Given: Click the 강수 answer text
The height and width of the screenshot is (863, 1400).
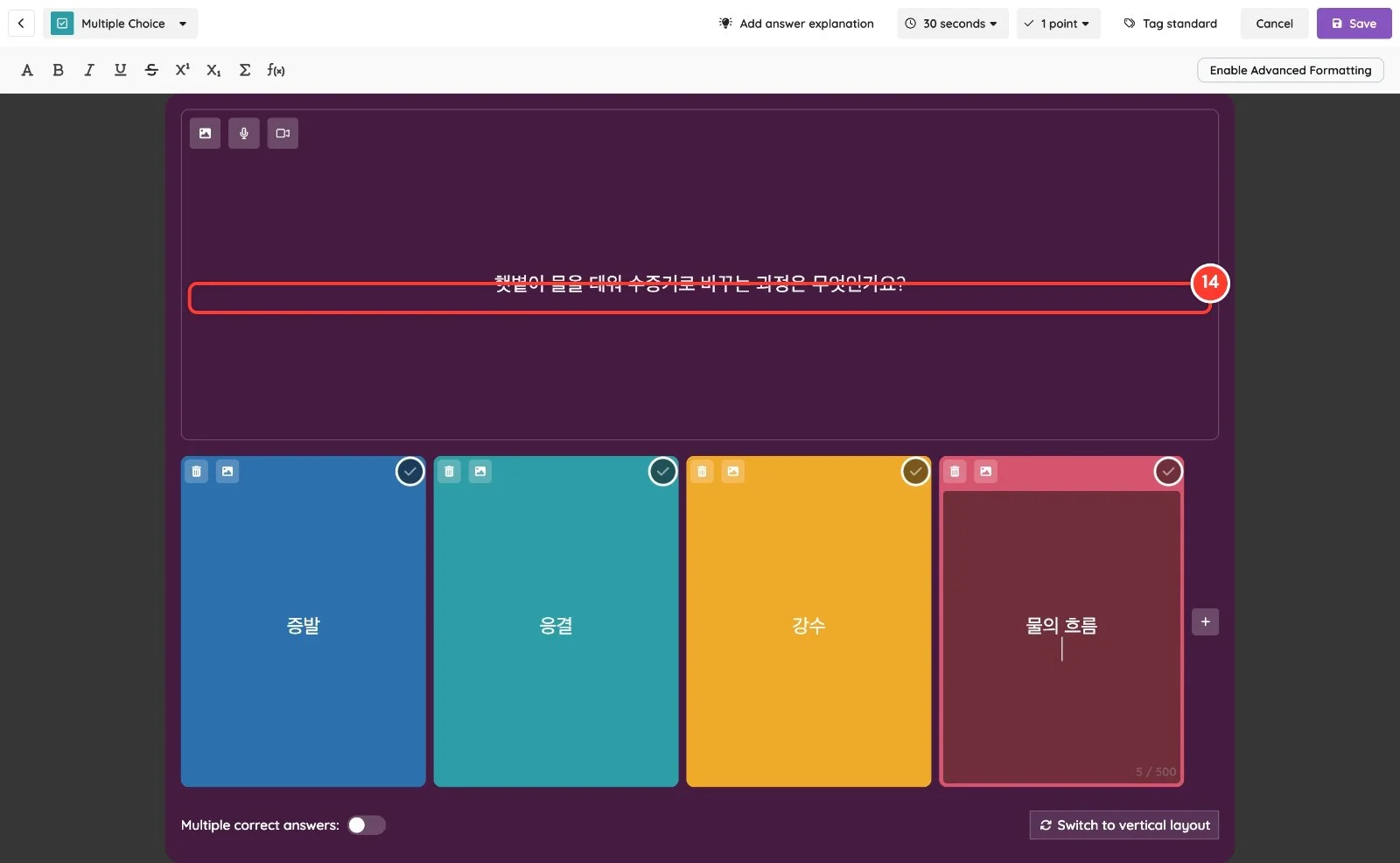Looking at the screenshot, I should click(x=808, y=626).
